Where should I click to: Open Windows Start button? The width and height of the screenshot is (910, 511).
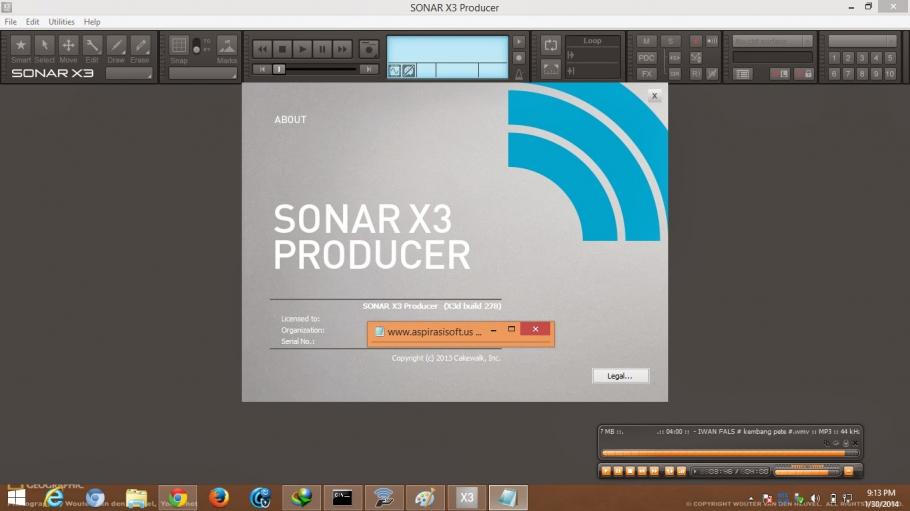pos(16,498)
